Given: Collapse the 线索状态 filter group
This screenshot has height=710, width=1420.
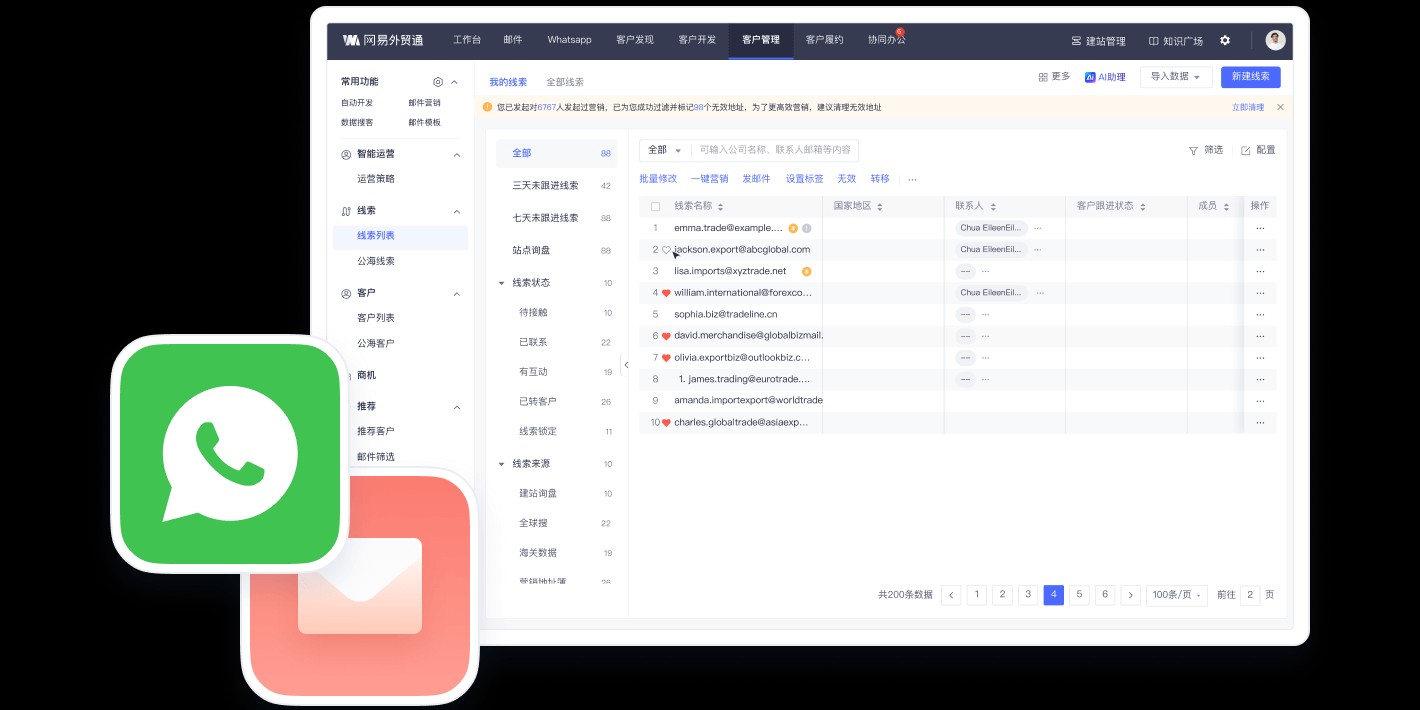Looking at the screenshot, I should tap(502, 283).
